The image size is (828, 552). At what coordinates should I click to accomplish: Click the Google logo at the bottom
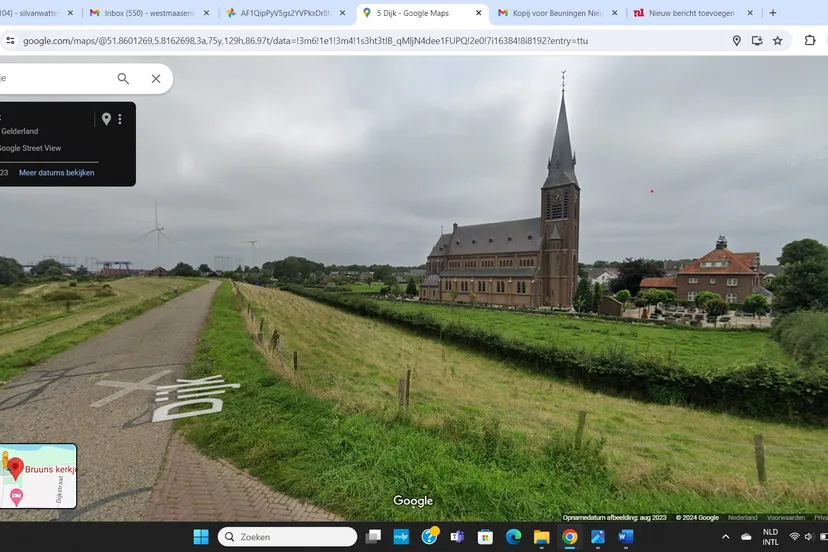413,501
